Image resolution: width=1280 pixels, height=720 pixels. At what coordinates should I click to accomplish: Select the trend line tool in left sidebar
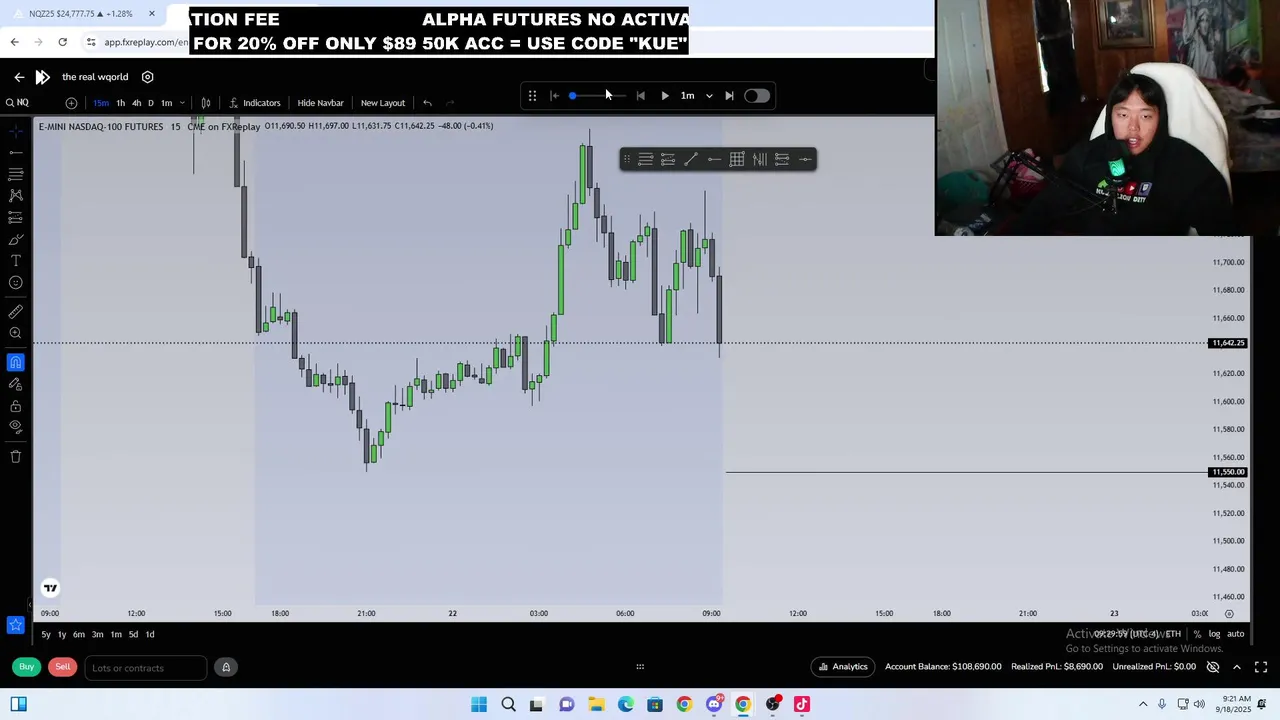click(16, 153)
